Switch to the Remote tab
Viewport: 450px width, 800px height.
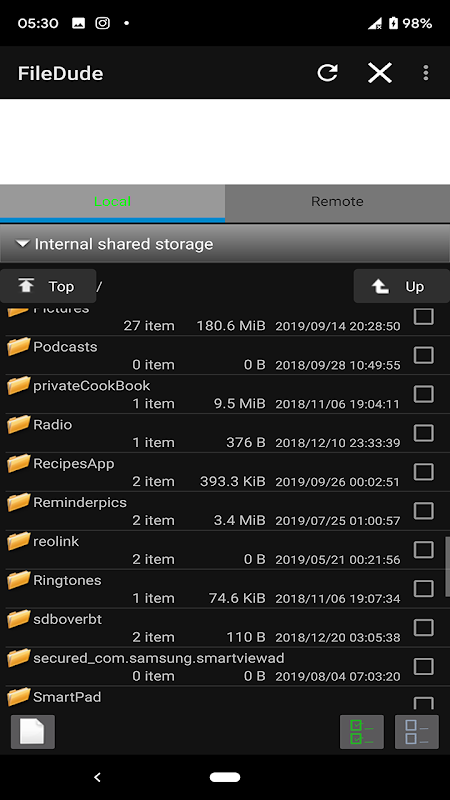click(x=337, y=202)
